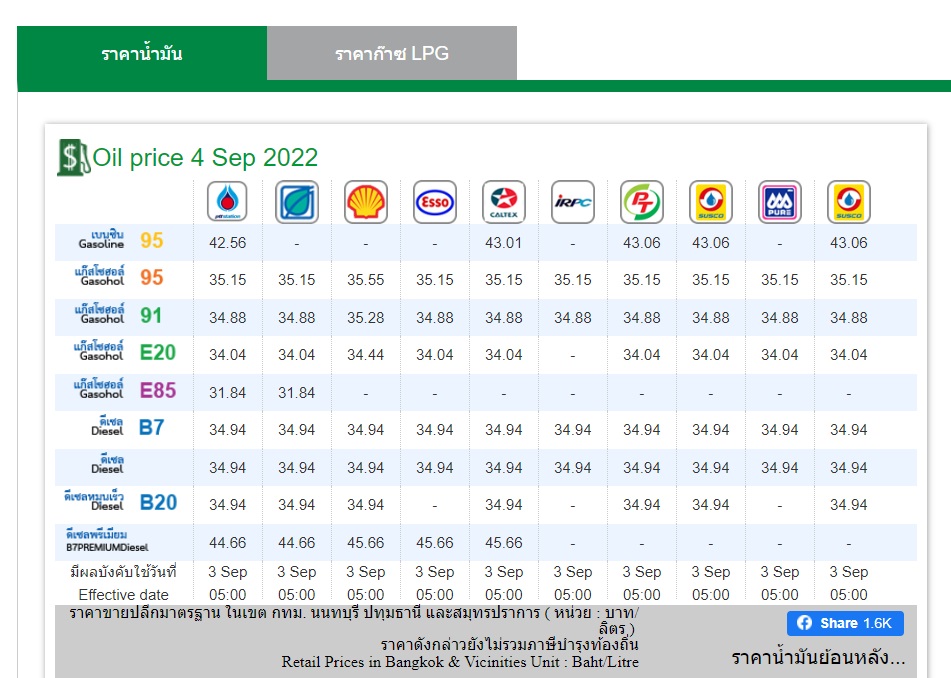Click the Esso brand logo
The height and width of the screenshot is (678, 951).
[x=435, y=201]
